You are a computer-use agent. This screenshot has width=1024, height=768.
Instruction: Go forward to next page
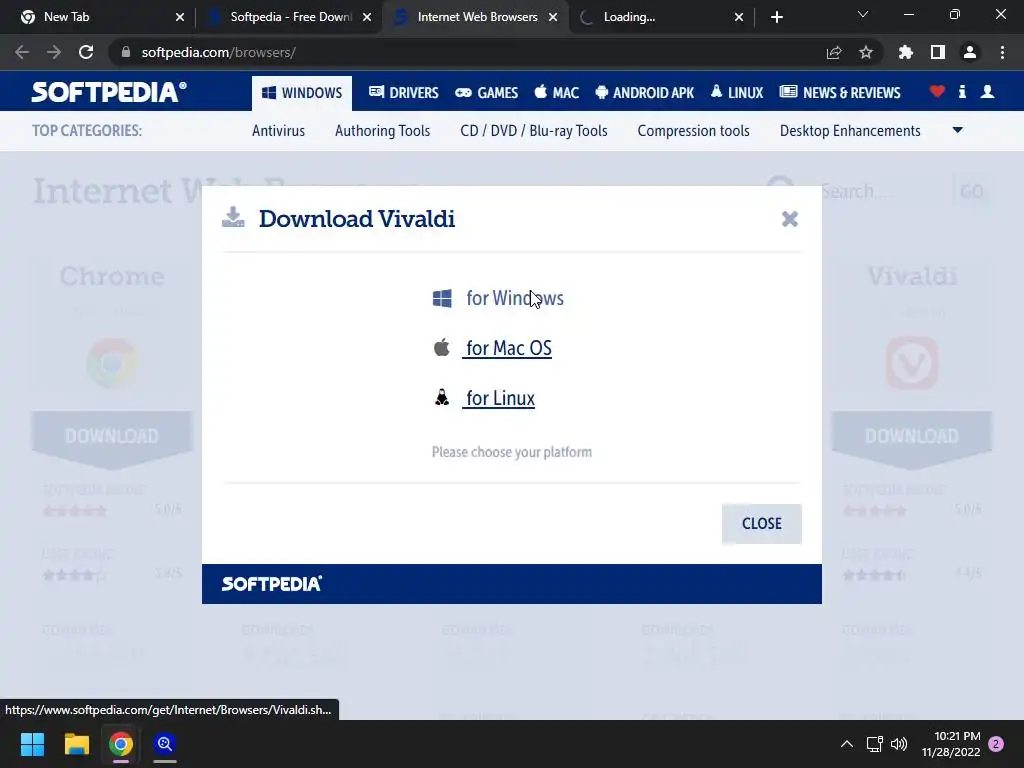pyautogui.click(x=54, y=52)
